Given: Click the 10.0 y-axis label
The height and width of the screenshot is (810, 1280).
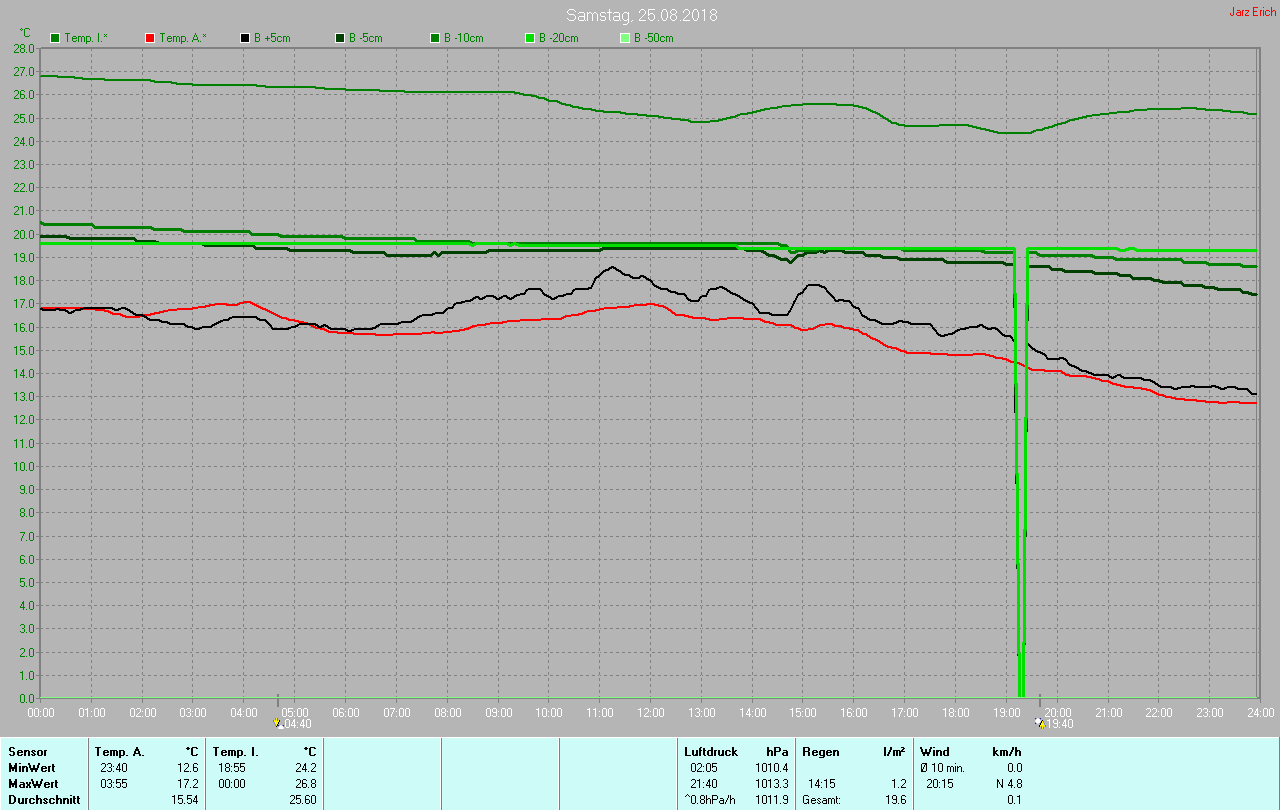Looking at the screenshot, I should pyautogui.click(x=25, y=466).
